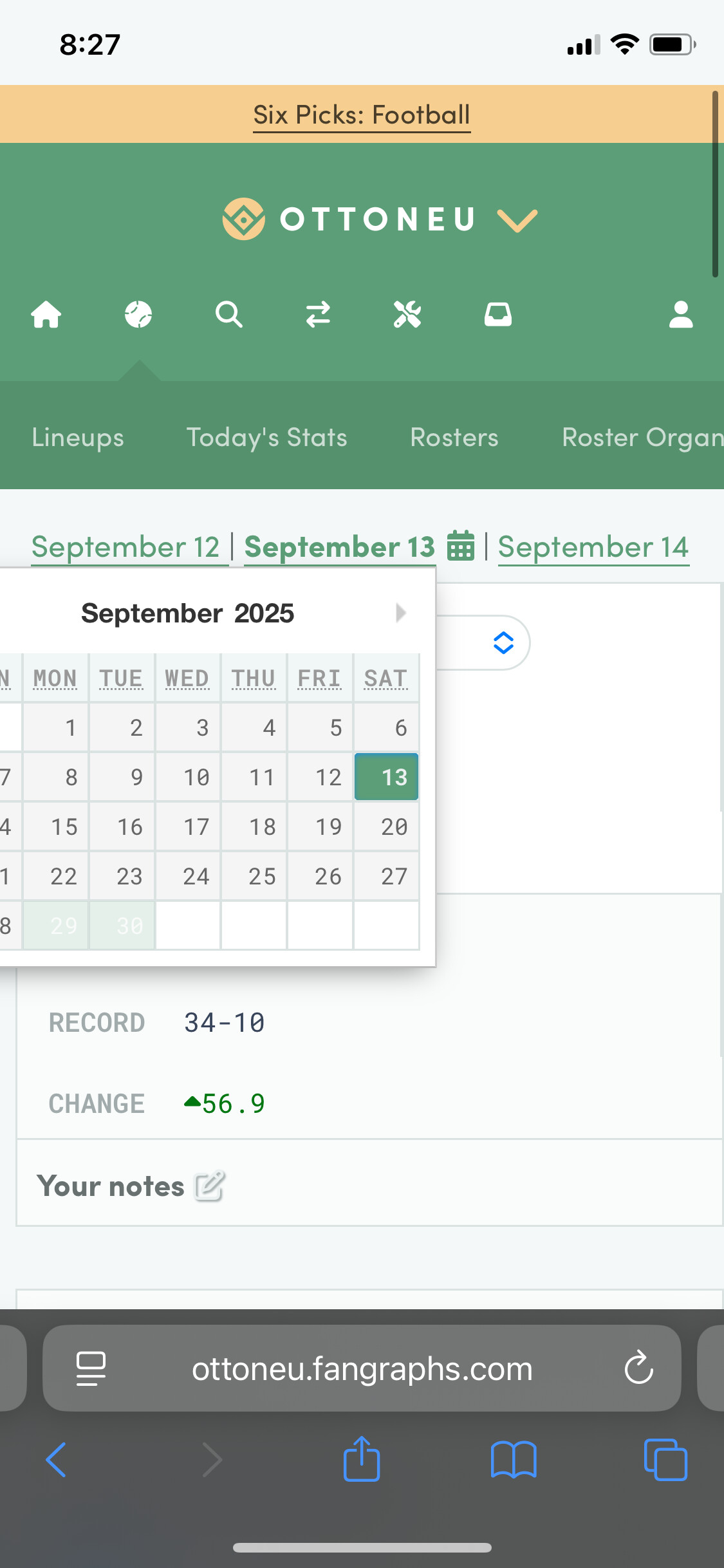Switch to the Lineups tab
Viewport: 724px width, 1568px height.
click(x=78, y=438)
